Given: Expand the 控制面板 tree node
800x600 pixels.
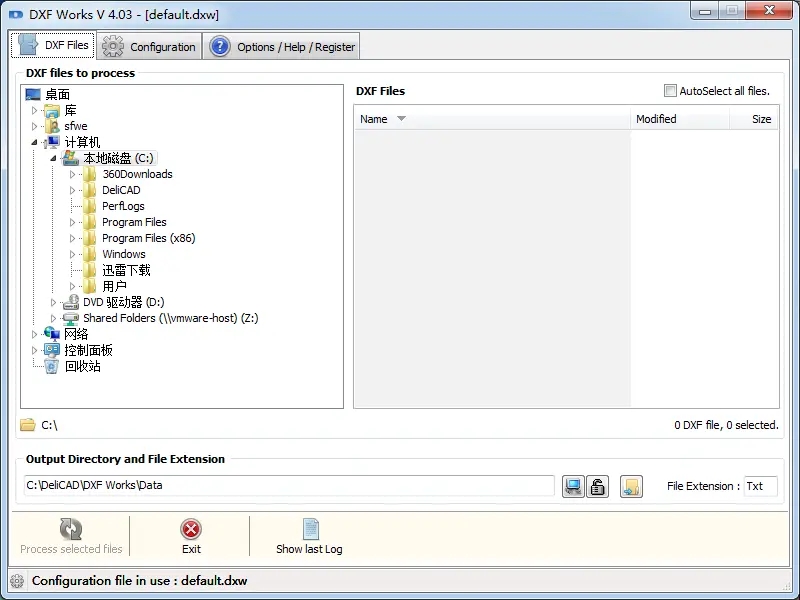Looking at the screenshot, I should (34, 351).
